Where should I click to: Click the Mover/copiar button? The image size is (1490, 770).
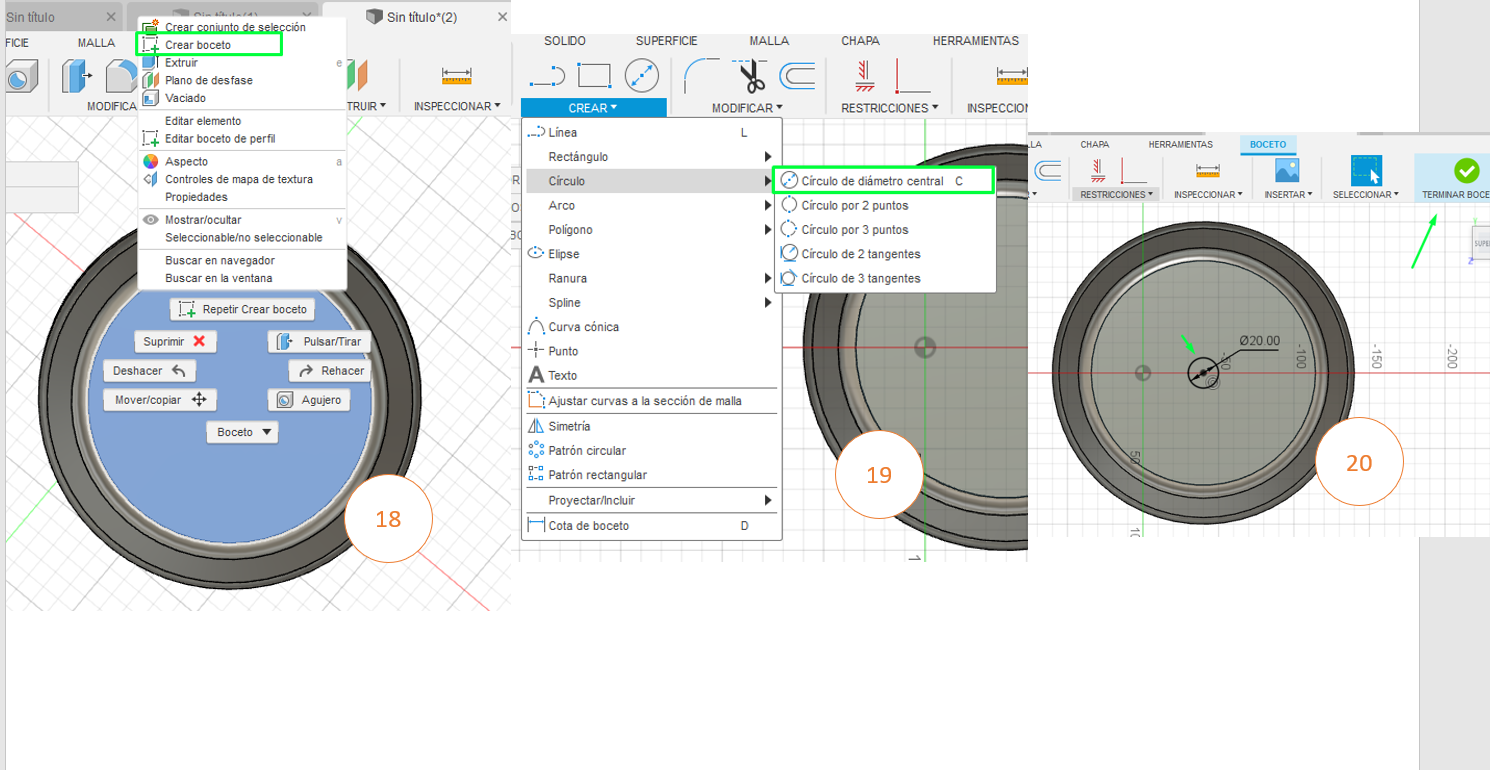160,400
